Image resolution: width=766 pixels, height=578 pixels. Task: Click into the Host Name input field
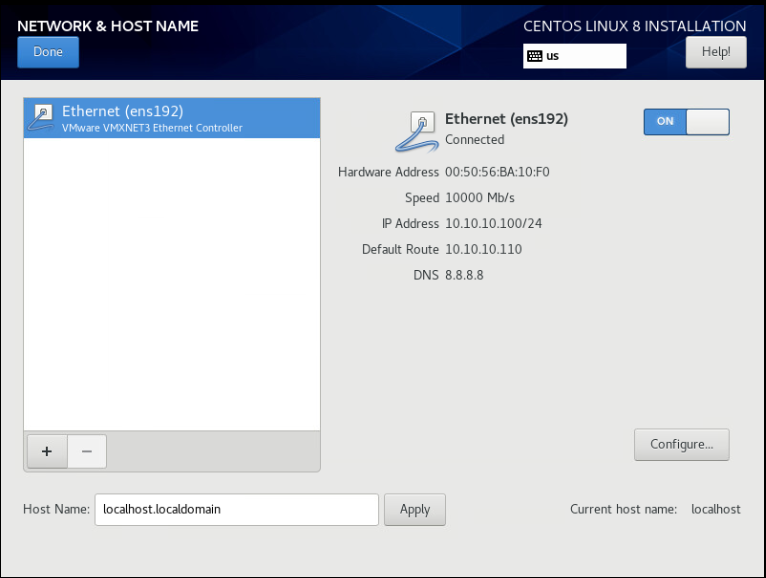tap(236, 510)
